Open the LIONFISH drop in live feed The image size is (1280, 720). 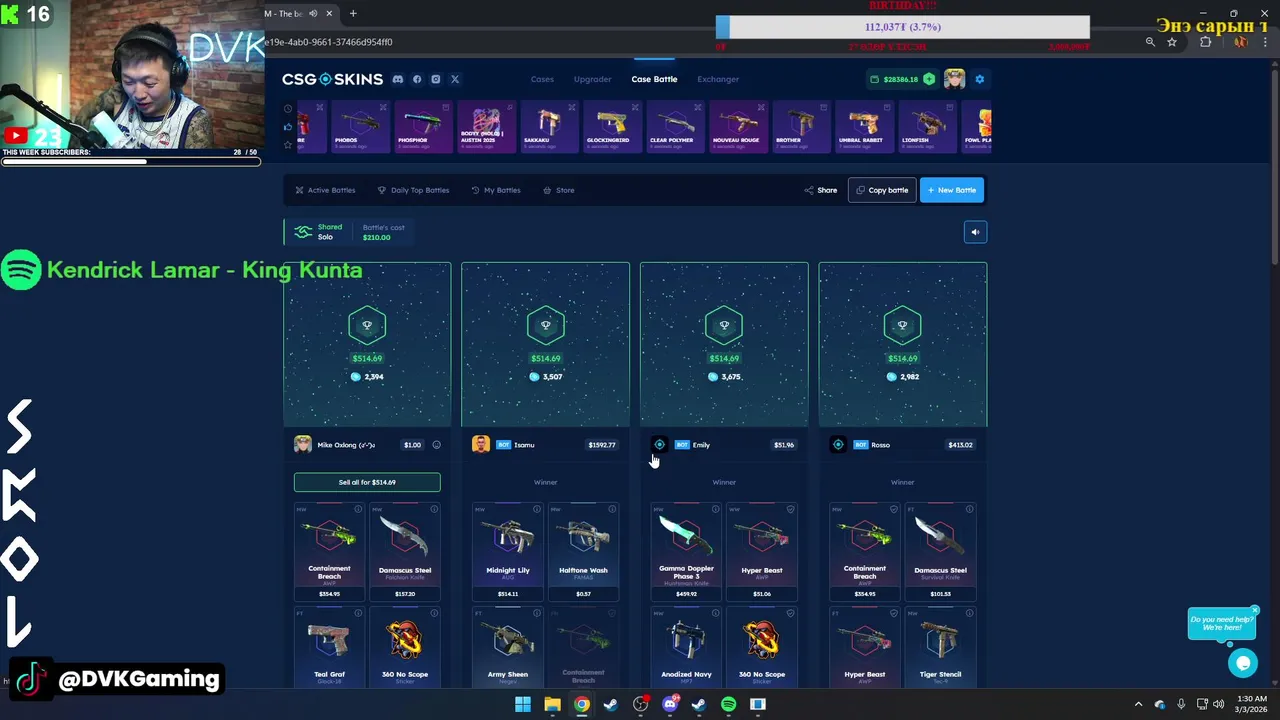pyautogui.click(x=927, y=126)
